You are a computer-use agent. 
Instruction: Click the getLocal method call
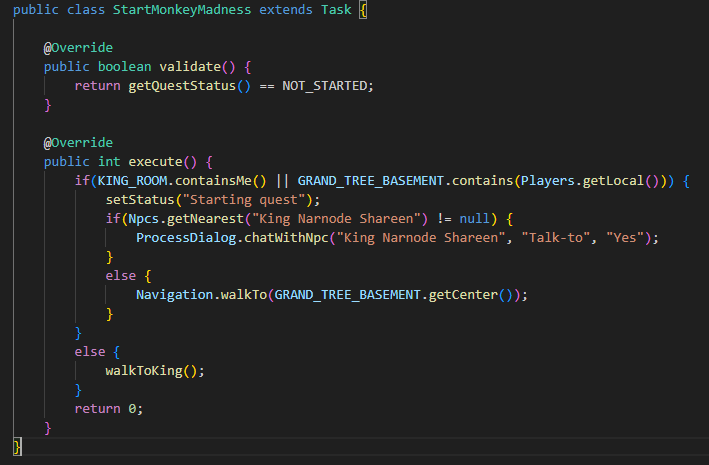613,181
